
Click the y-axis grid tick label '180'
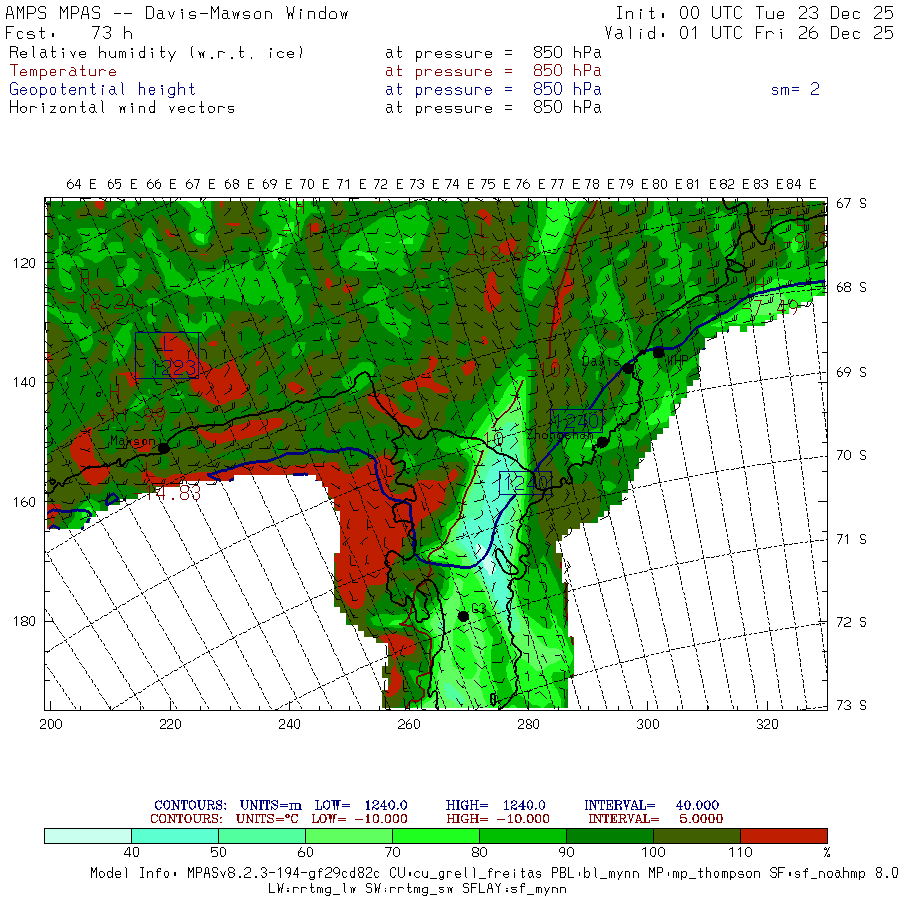pos(24,621)
